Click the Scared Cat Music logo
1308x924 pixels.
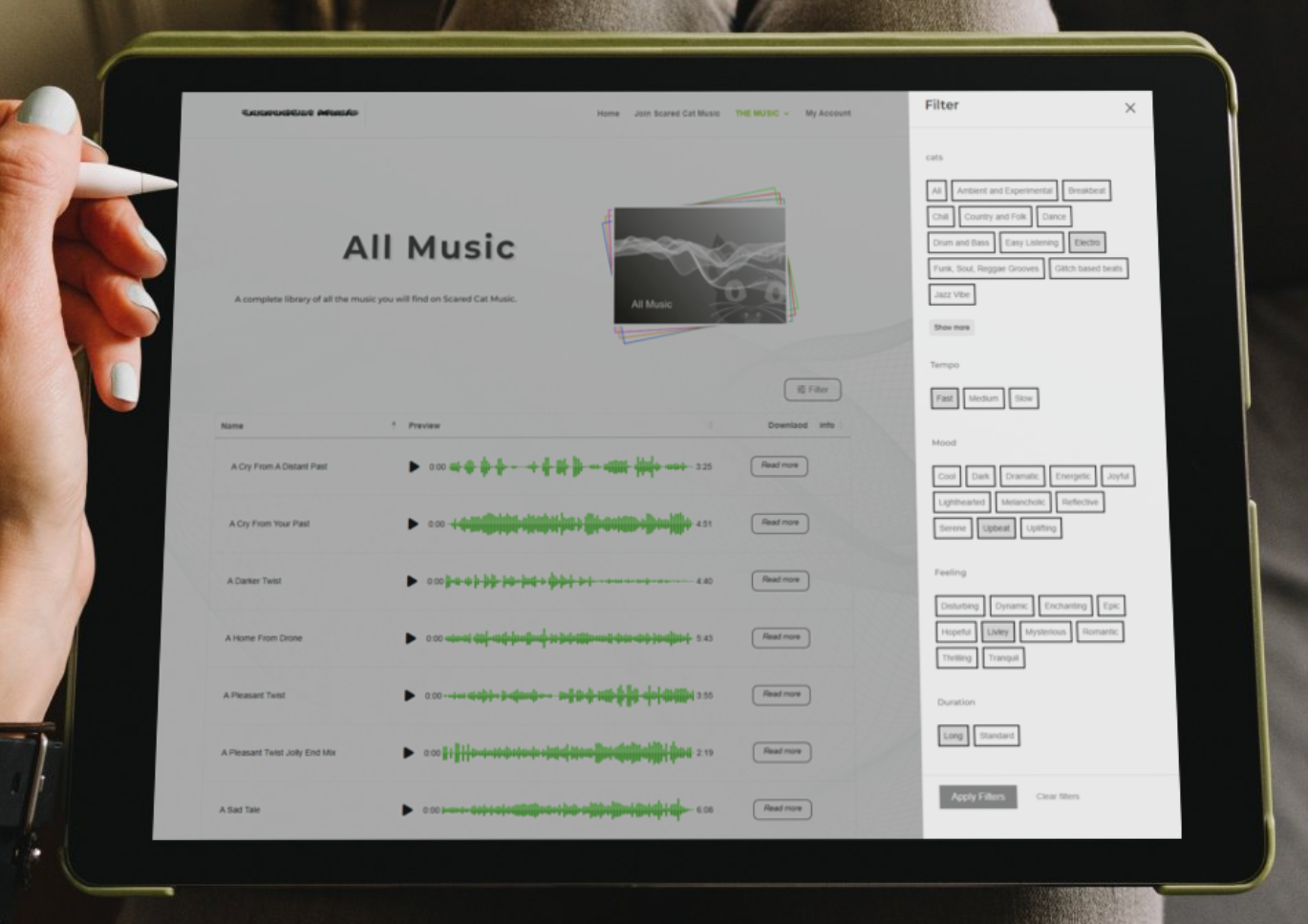click(x=299, y=113)
